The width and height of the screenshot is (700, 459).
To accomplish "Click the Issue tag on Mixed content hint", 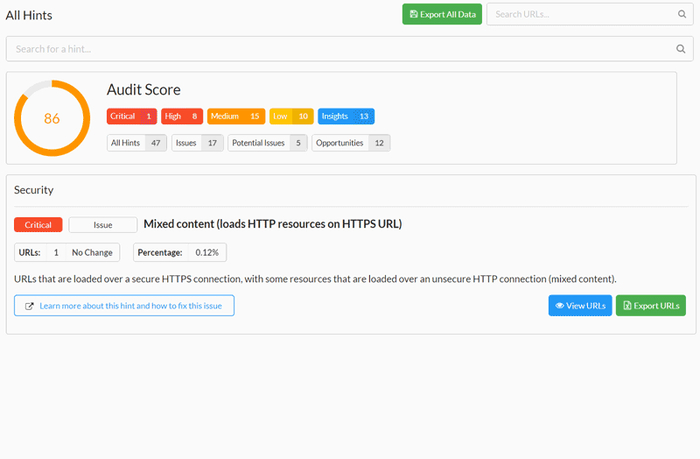I will (103, 225).
